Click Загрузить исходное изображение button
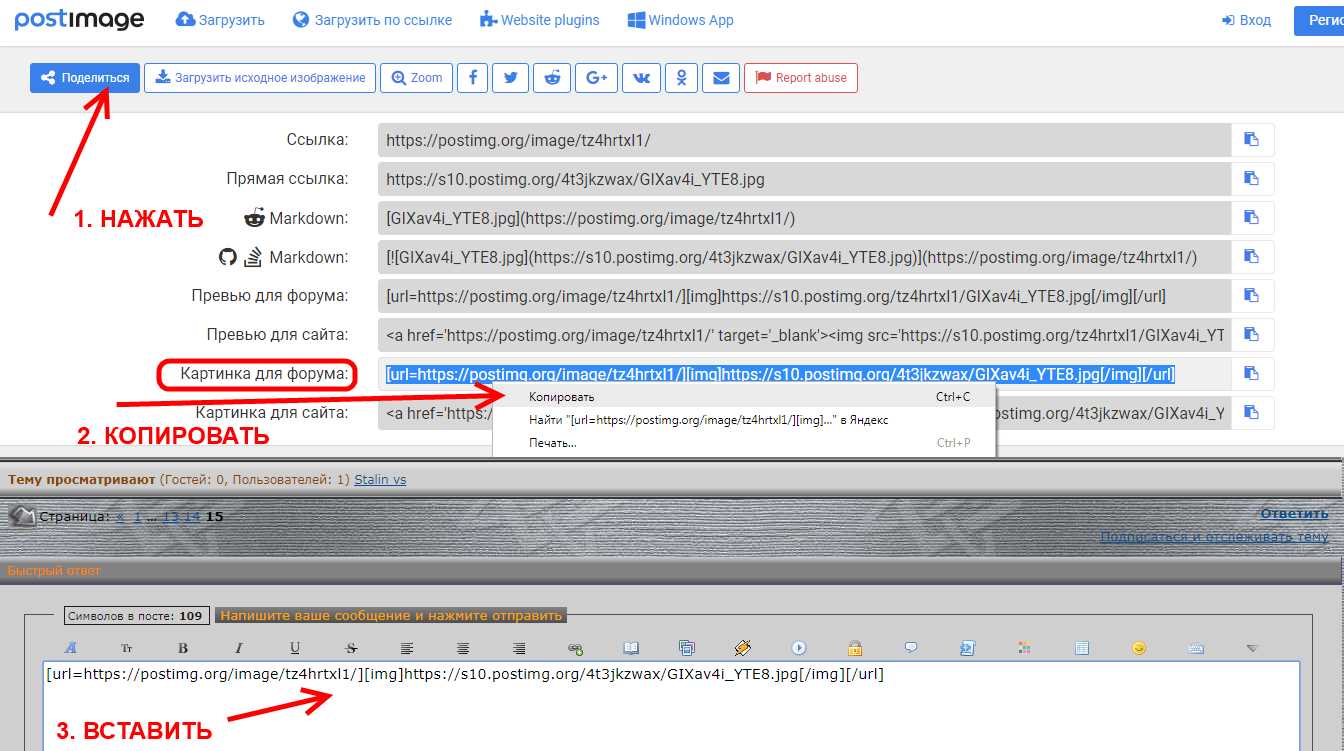This screenshot has height=751, width=1344. tap(260, 78)
